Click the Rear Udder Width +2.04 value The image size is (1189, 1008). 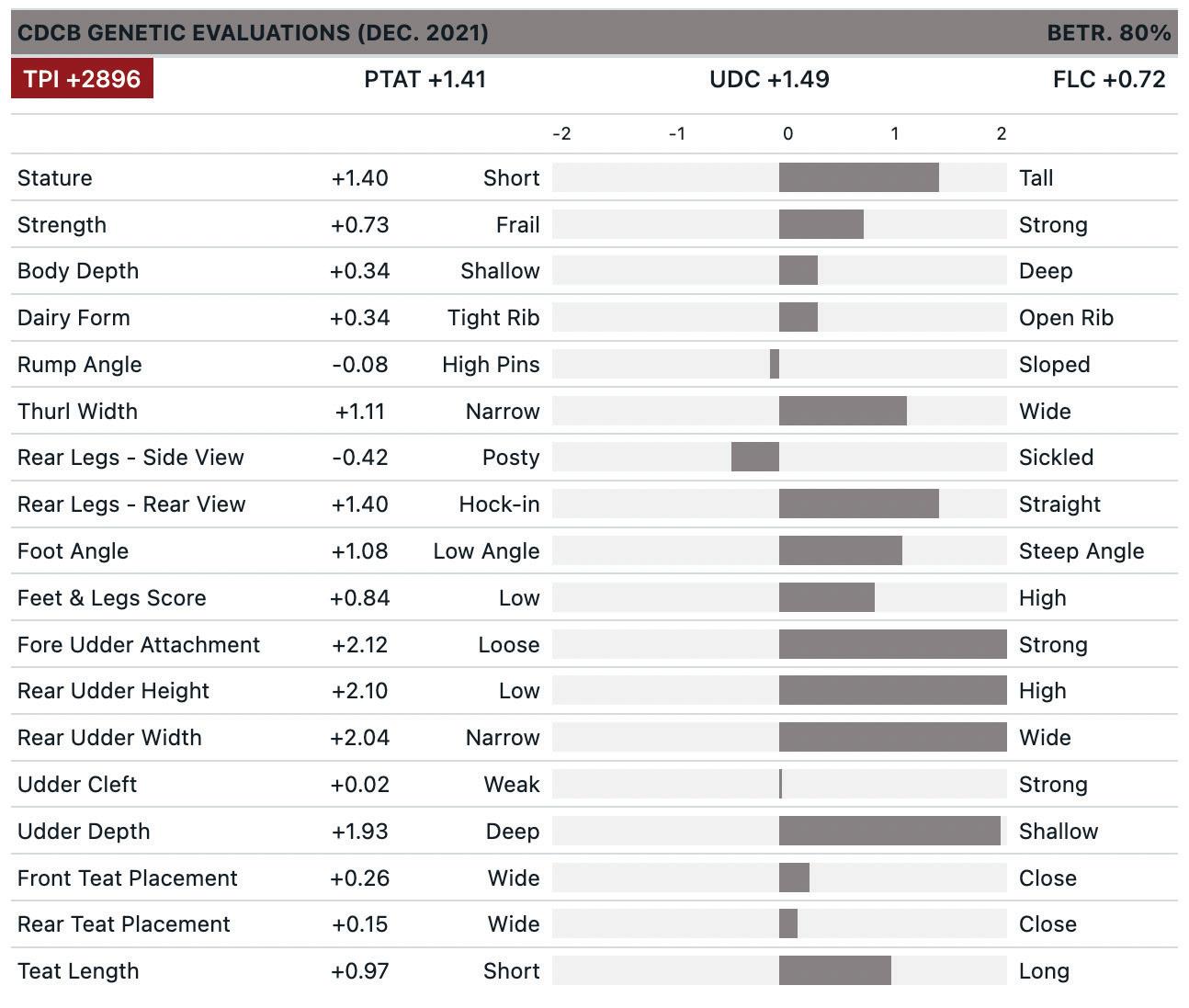(x=360, y=738)
